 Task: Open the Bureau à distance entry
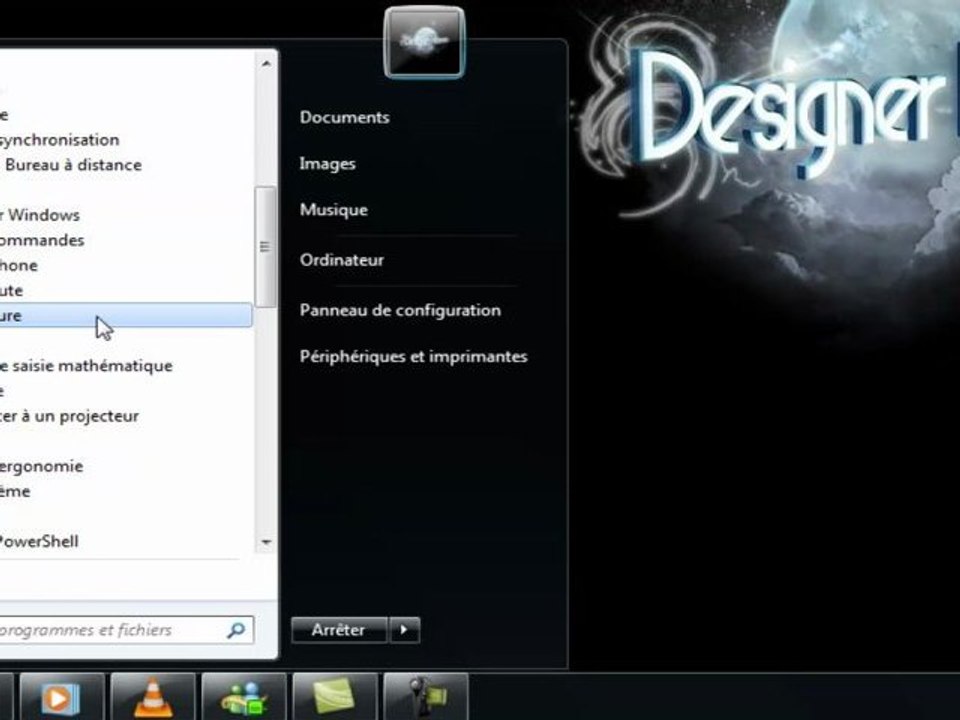[73, 165]
